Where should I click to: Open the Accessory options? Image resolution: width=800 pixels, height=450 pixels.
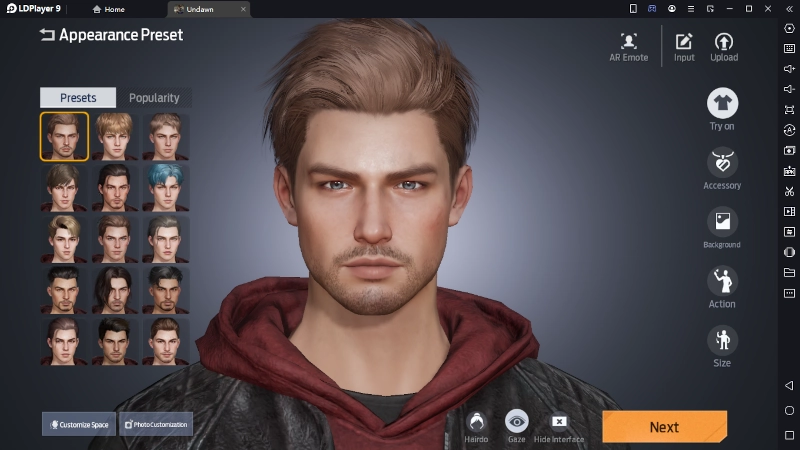[x=722, y=169]
